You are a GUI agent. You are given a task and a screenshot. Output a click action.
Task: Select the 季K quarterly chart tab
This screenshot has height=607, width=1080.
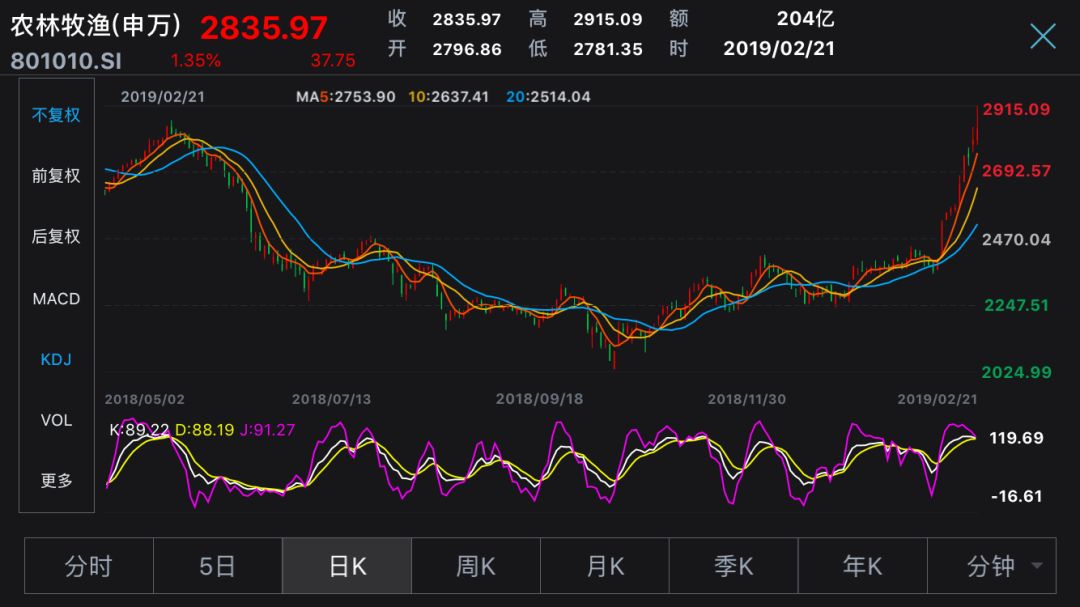click(732, 566)
